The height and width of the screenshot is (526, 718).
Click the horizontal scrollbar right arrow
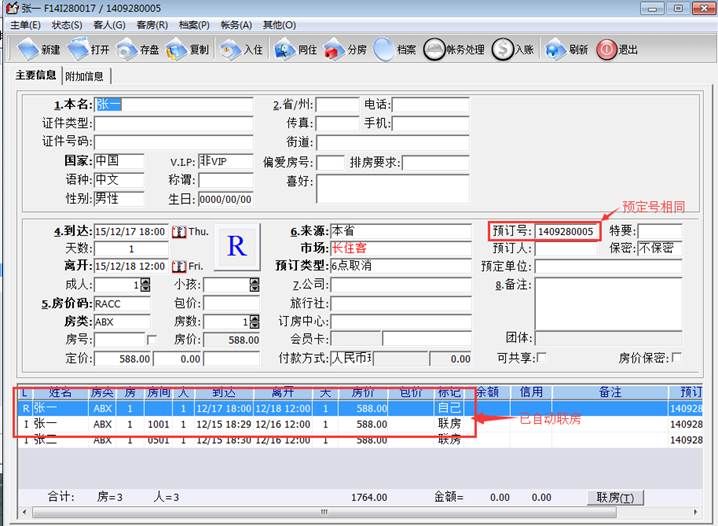click(696, 512)
